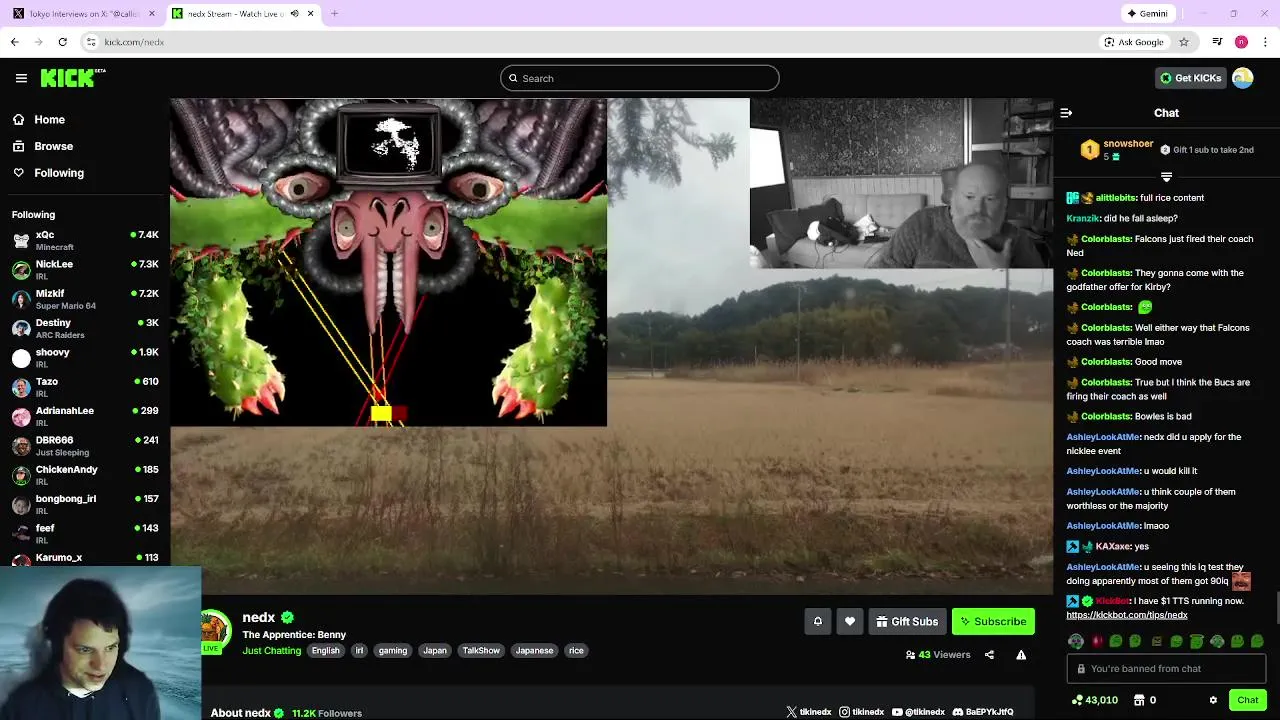Screen dimensions: 1280x720
Task: Open @tikinedx YouTube link
Action: click(918, 712)
